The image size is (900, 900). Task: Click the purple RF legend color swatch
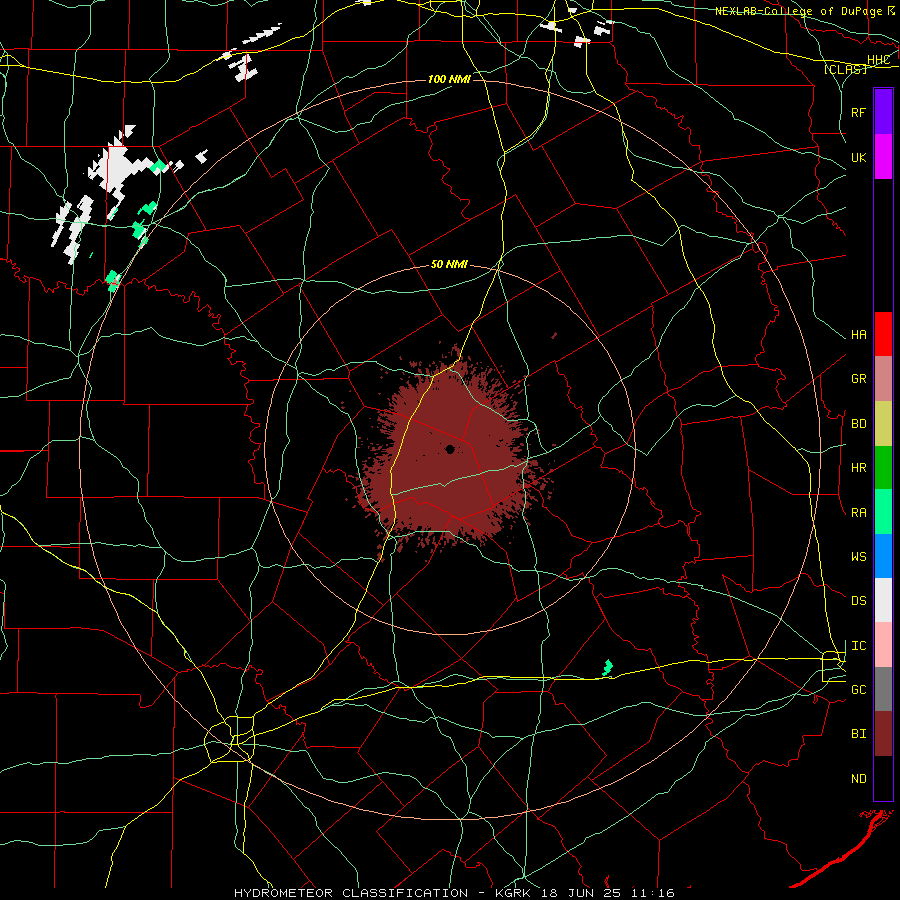(x=883, y=112)
